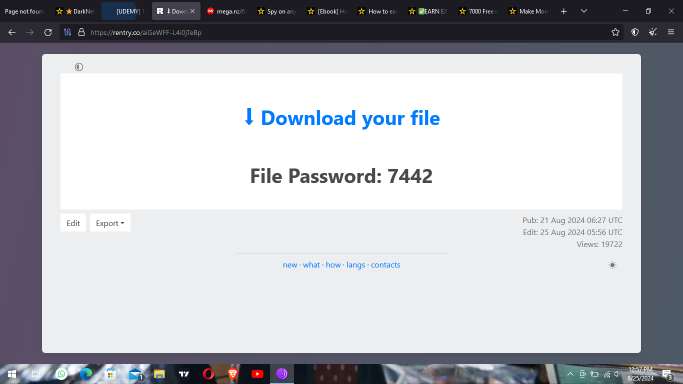Open the clock and date flyout

coord(640,374)
